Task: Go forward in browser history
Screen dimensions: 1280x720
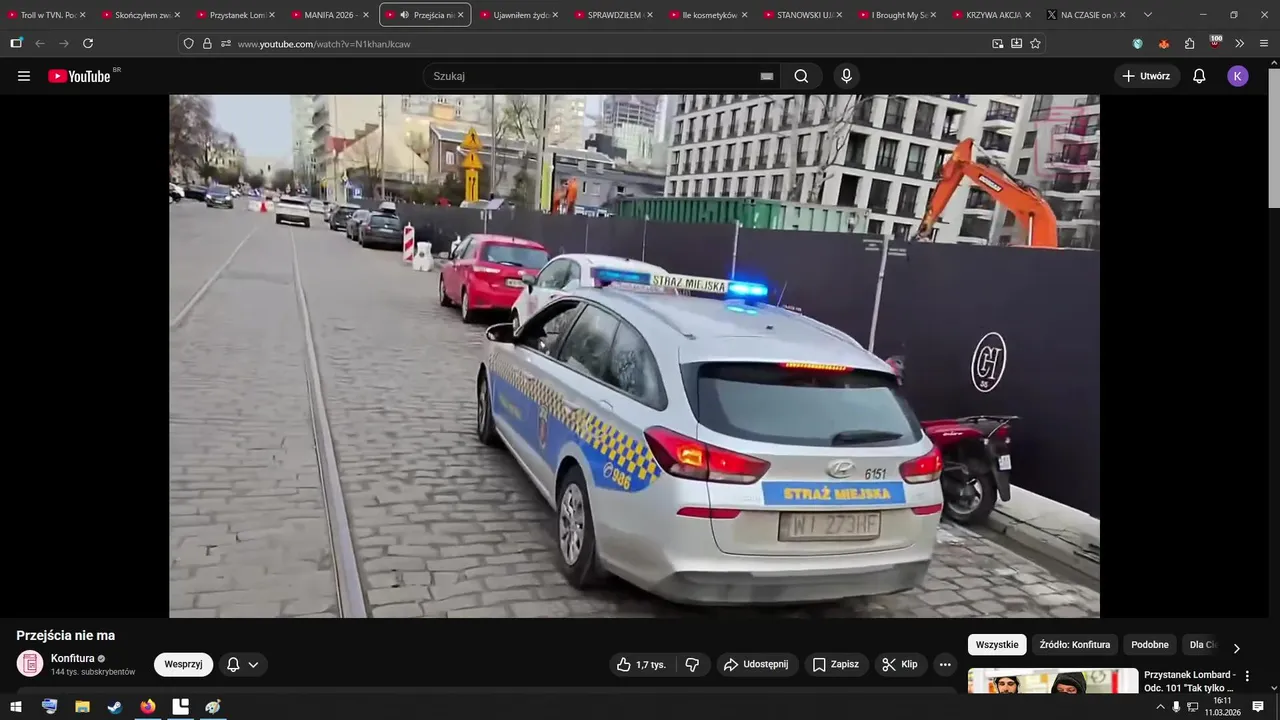Action: tap(64, 43)
